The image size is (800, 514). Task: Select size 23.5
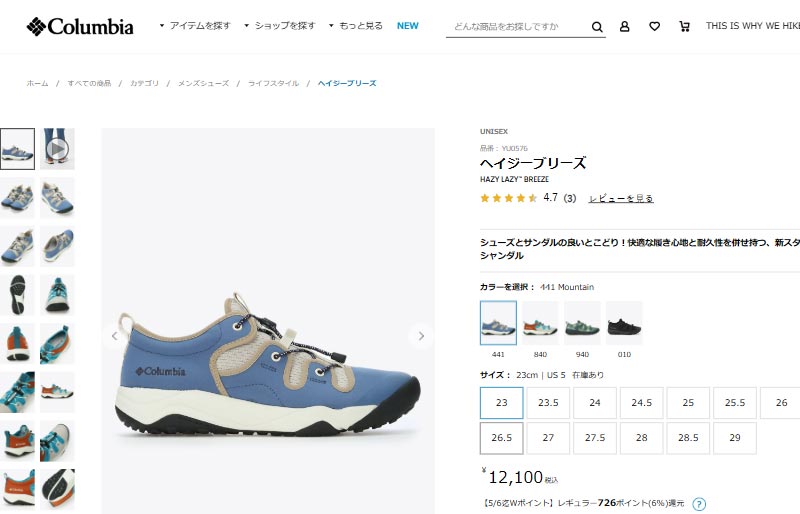point(548,403)
